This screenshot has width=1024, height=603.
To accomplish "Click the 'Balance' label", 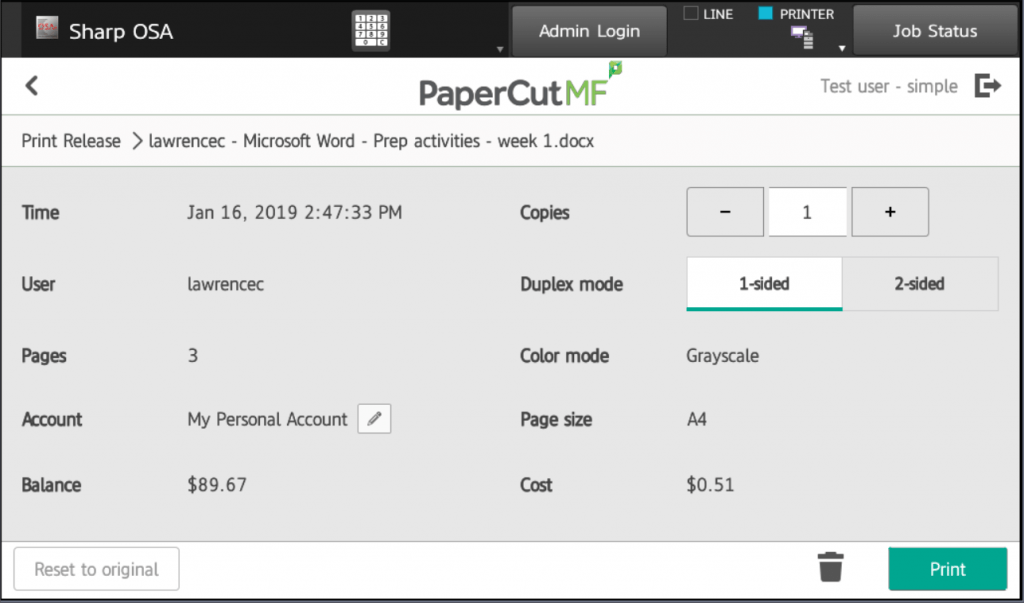I will pyautogui.click(x=52, y=485).
